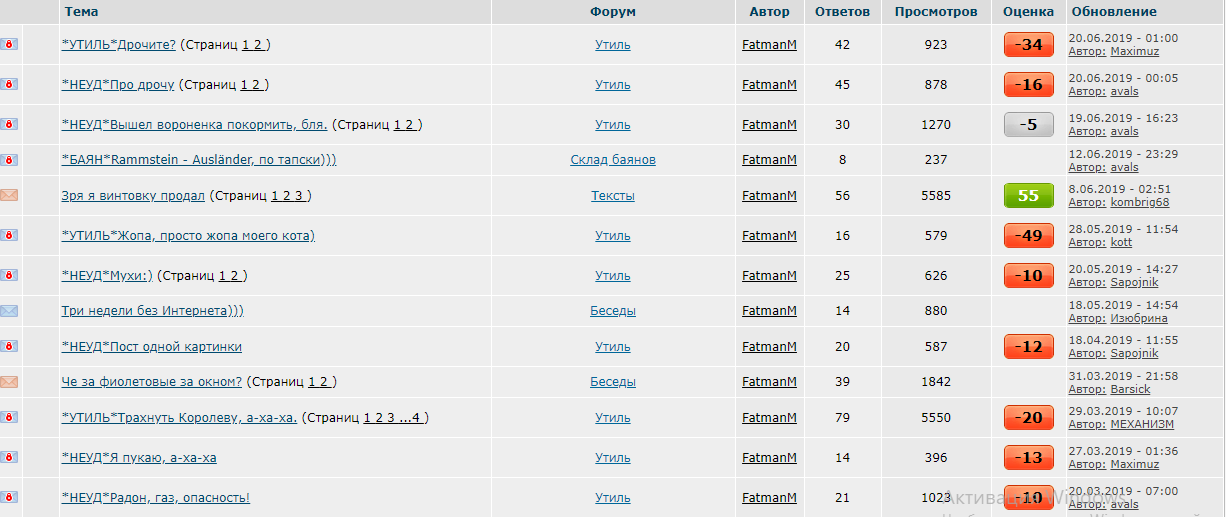Click the envelope icon beside "Че за фиолетовые за окном?"
This screenshot has width=1226, height=517.
(x=9, y=382)
